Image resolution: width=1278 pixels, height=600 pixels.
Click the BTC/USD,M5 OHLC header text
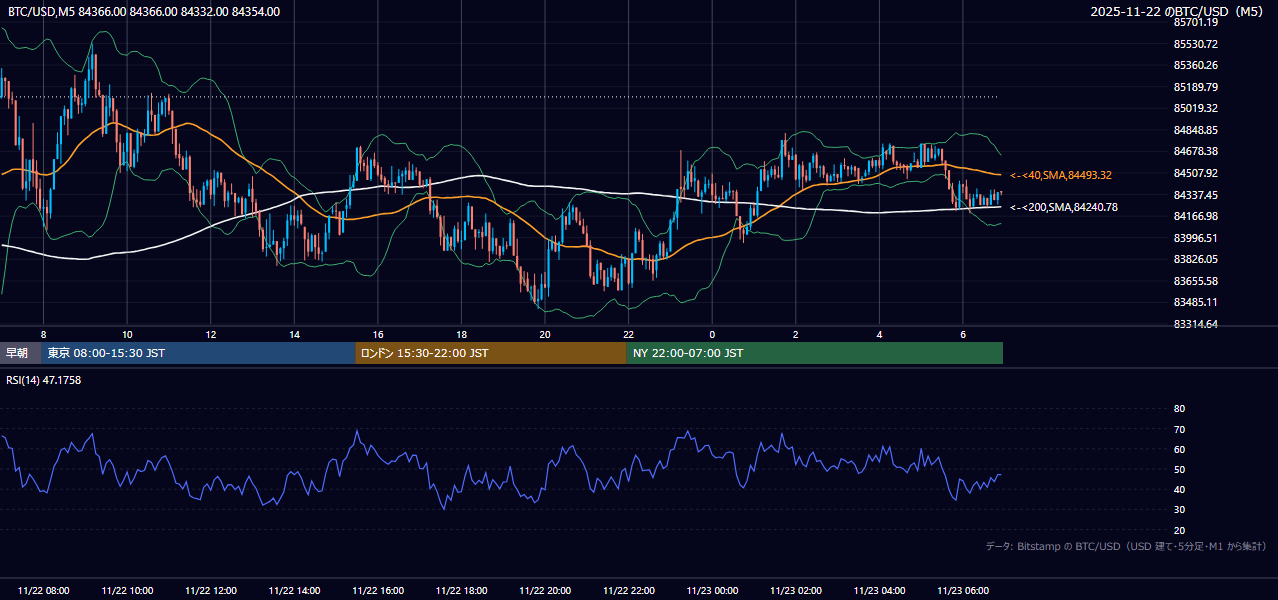144,12
